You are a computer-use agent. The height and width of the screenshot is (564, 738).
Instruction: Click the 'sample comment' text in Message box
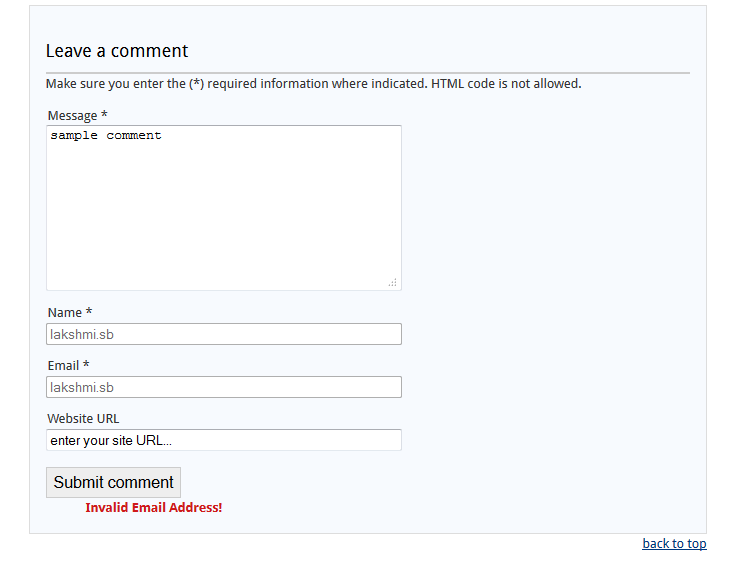[106, 136]
